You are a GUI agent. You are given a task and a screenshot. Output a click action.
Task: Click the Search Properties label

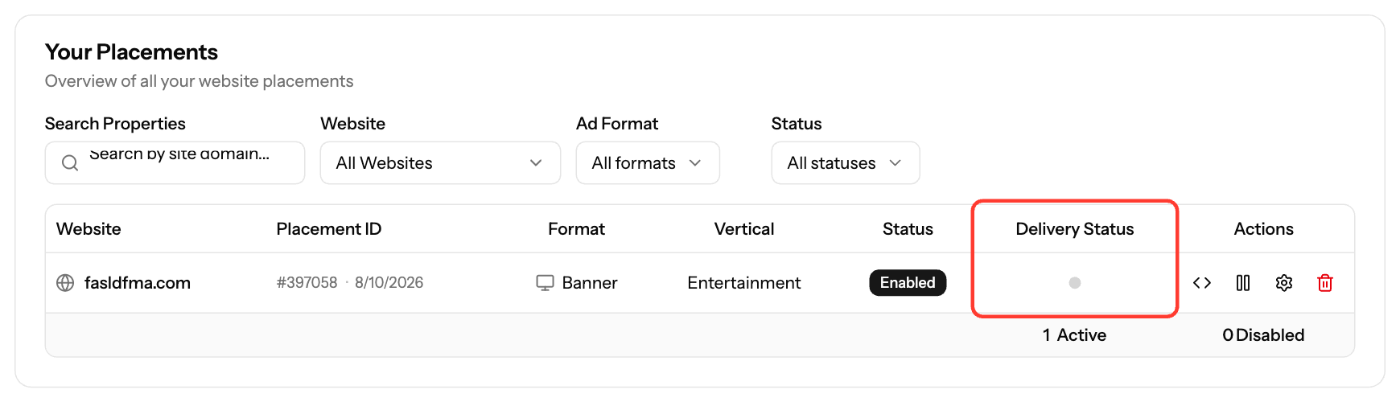tap(115, 124)
